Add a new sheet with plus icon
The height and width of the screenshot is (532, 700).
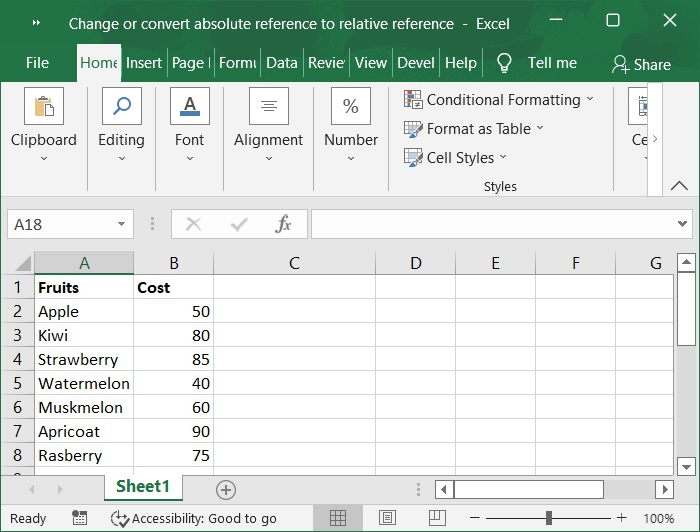226,489
